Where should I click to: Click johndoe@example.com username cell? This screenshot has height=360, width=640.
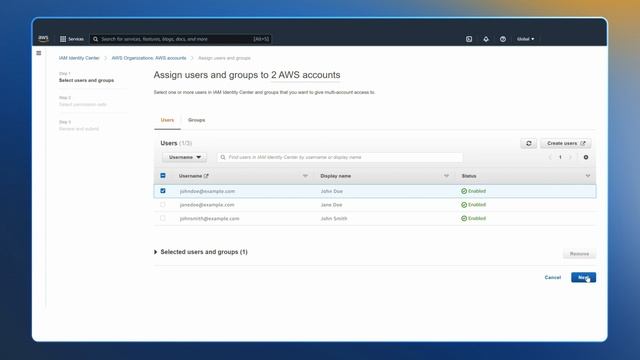pos(207,191)
